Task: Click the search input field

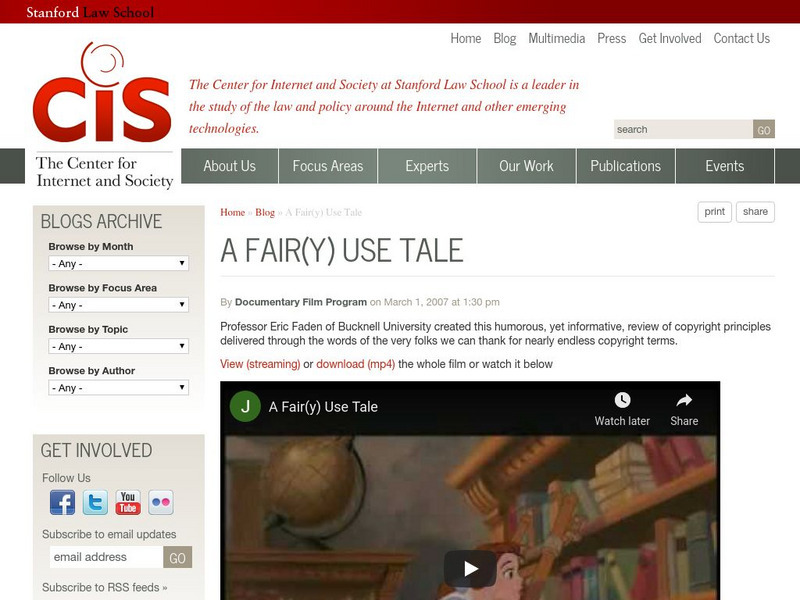Action: pyautogui.click(x=683, y=129)
